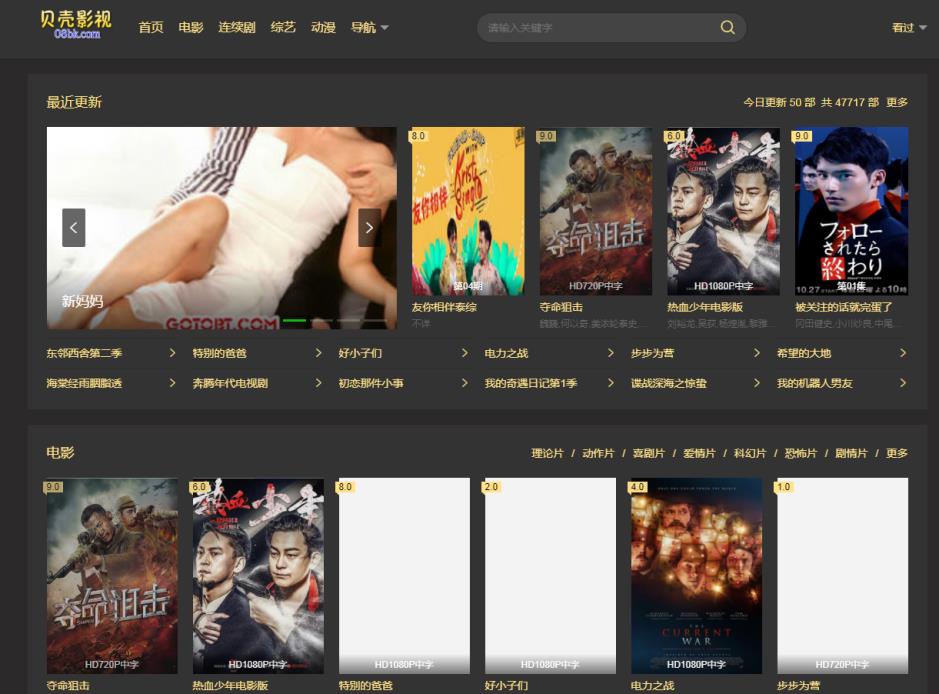Open 热血少年电影版 poster in 电影 section
This screenshot has height=694, width=939.
[x=258, y=575]
